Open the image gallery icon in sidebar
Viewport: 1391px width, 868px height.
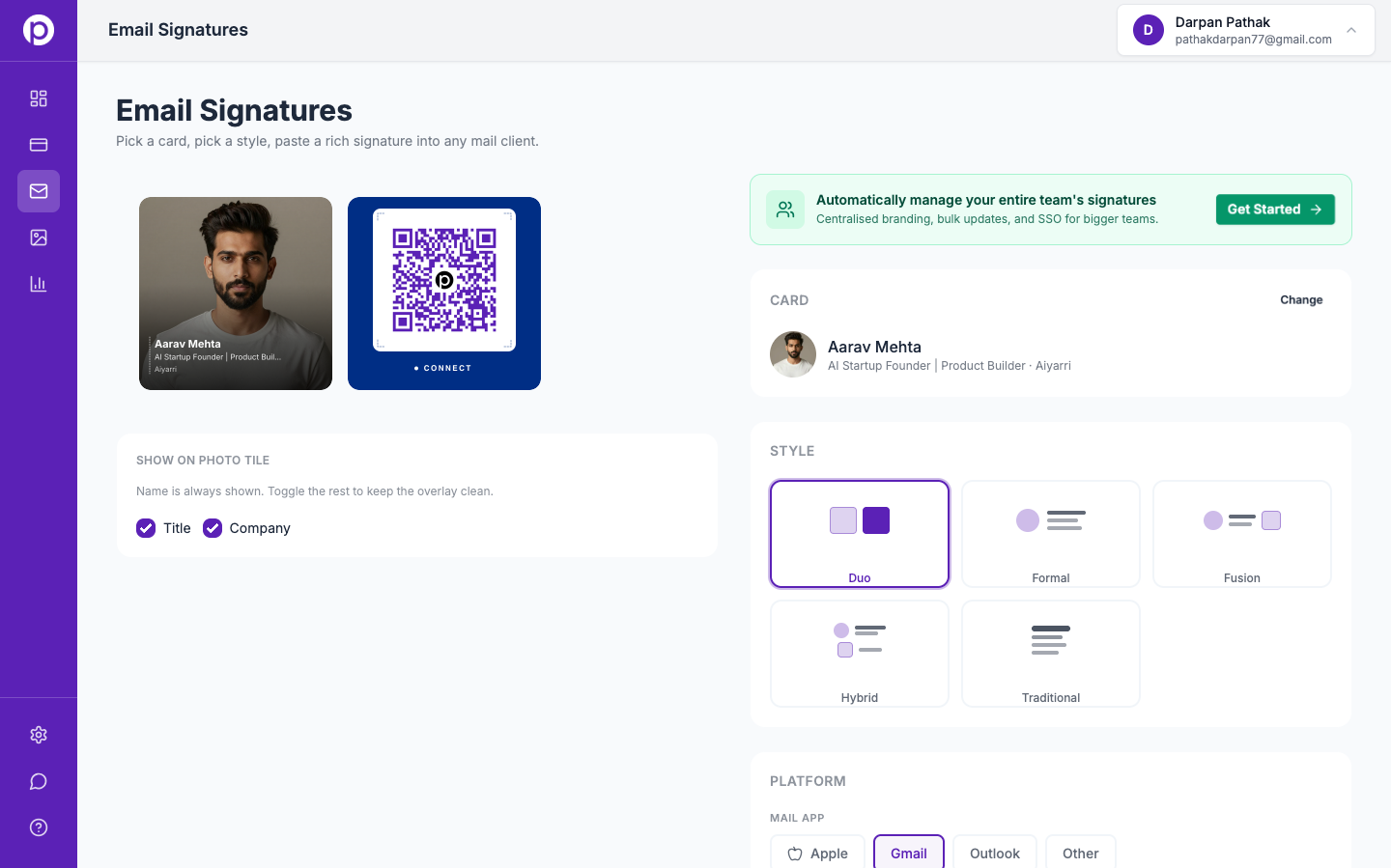(x=39, y=238)
